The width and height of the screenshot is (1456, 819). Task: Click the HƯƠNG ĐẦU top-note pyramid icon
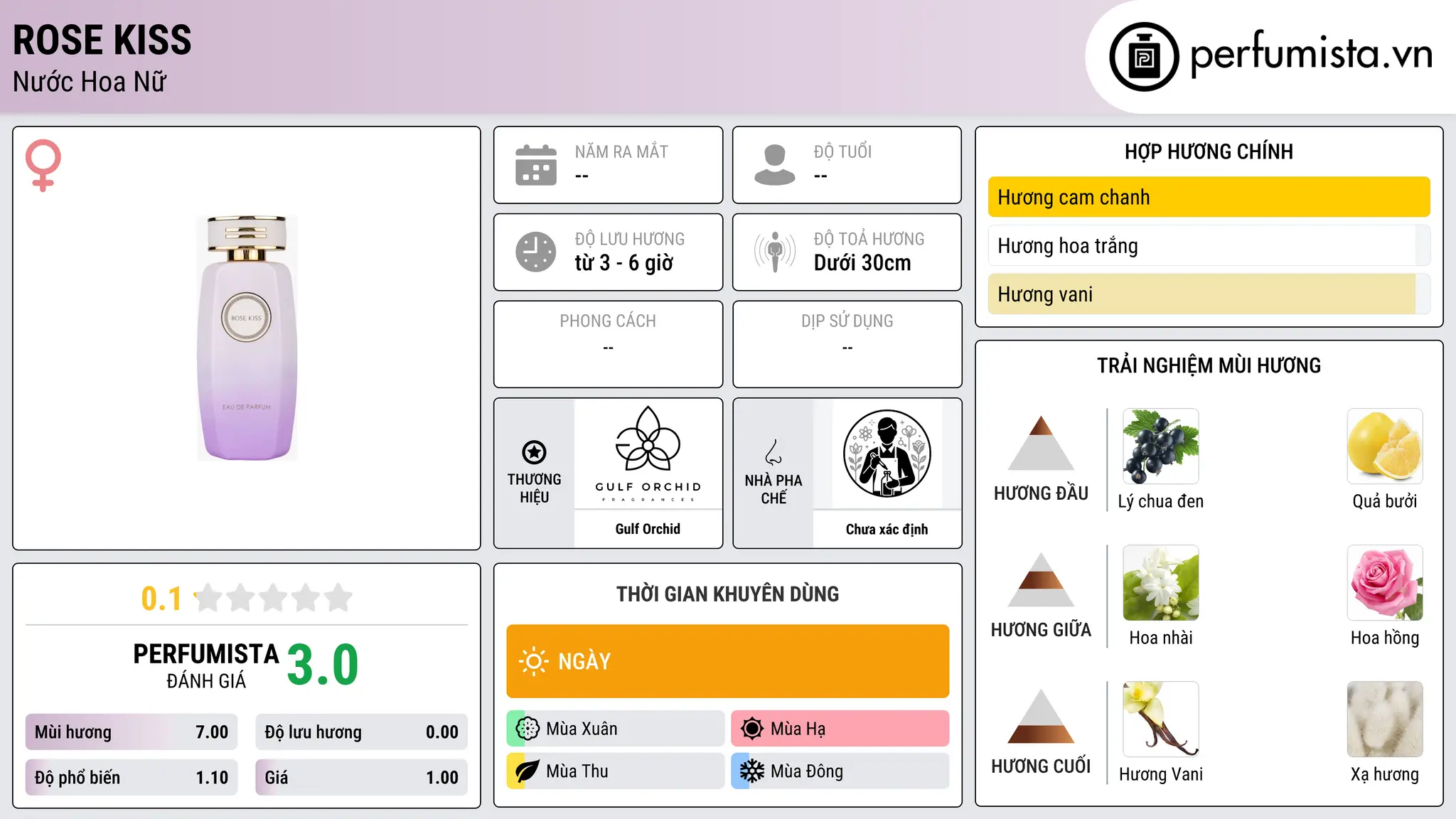pyautogui.click(x=1042, y=443)
